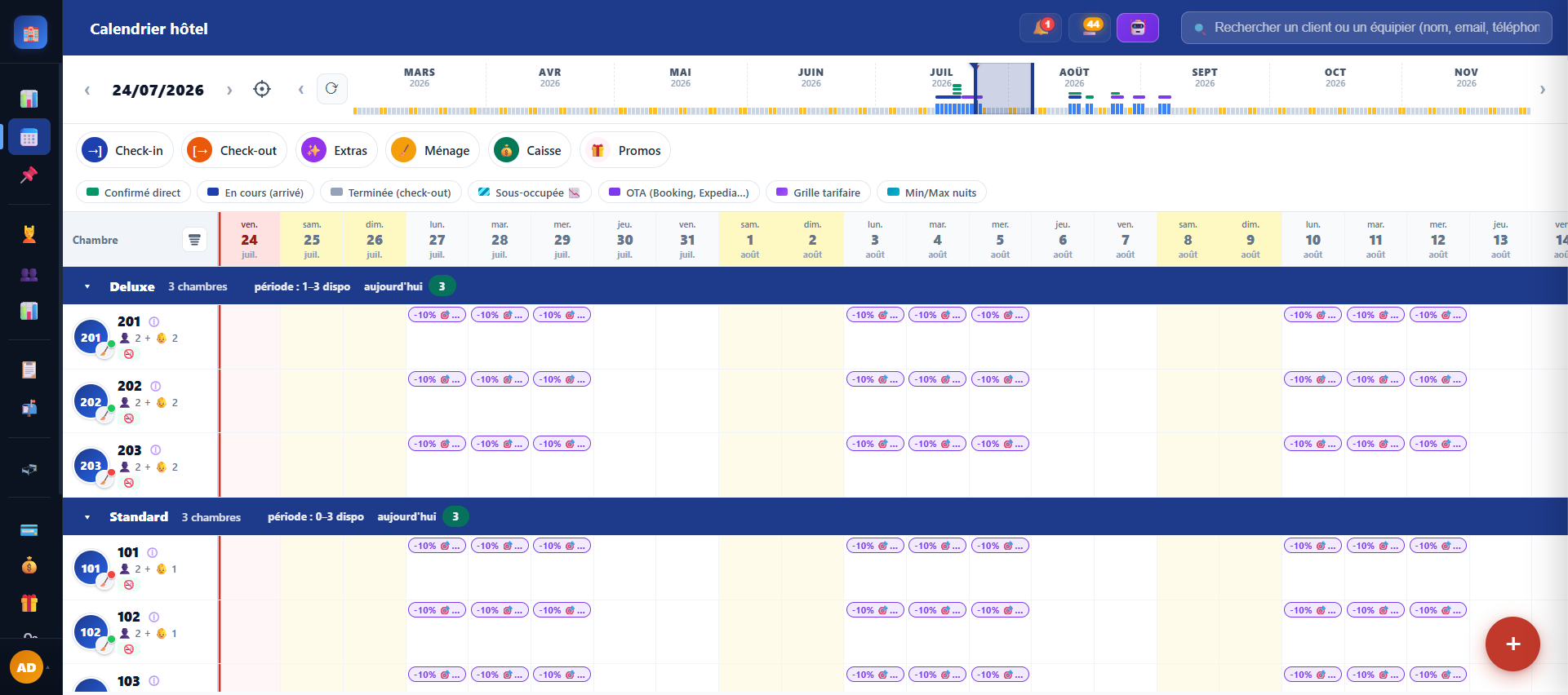The height and width of the screenshot is (695, 1568).
Task: Jump to MARS 2026 on the timeline
Action: (420, 77)
